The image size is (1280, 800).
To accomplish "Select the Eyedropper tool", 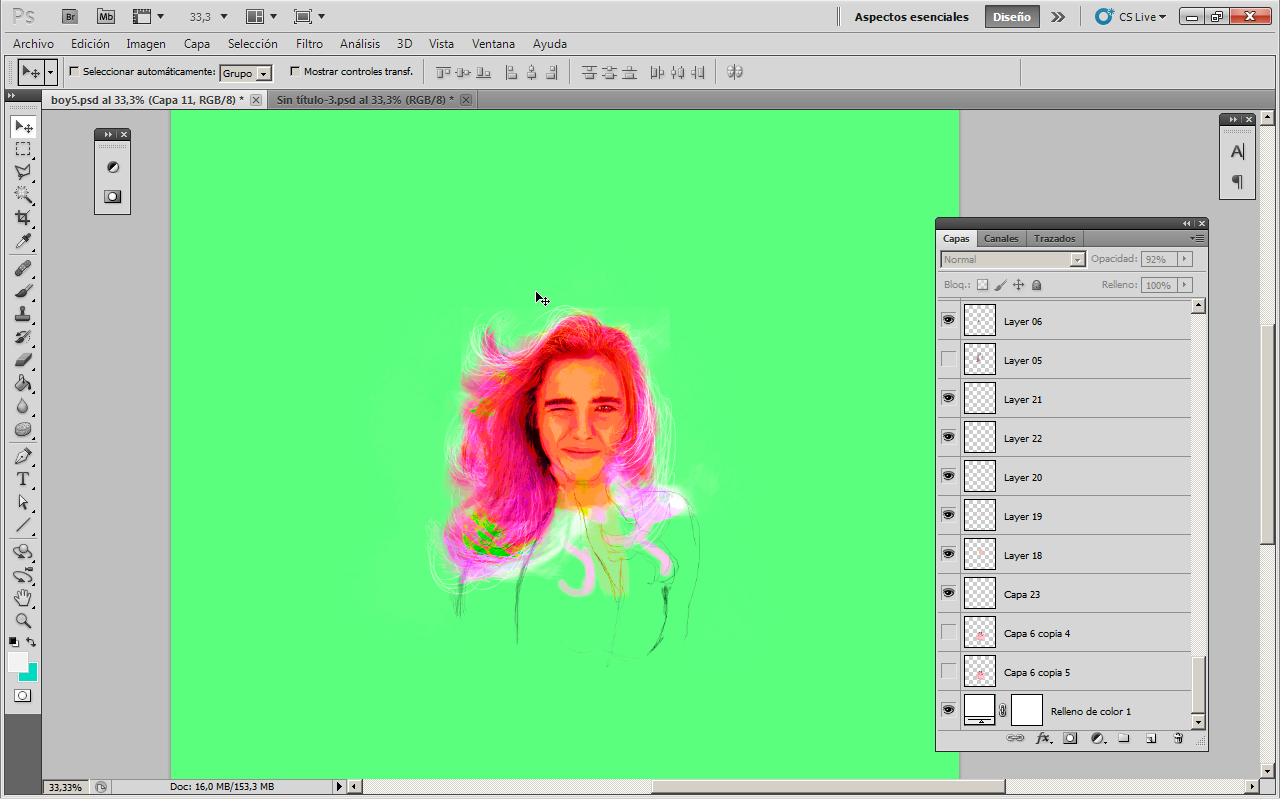I will [23, 241].
